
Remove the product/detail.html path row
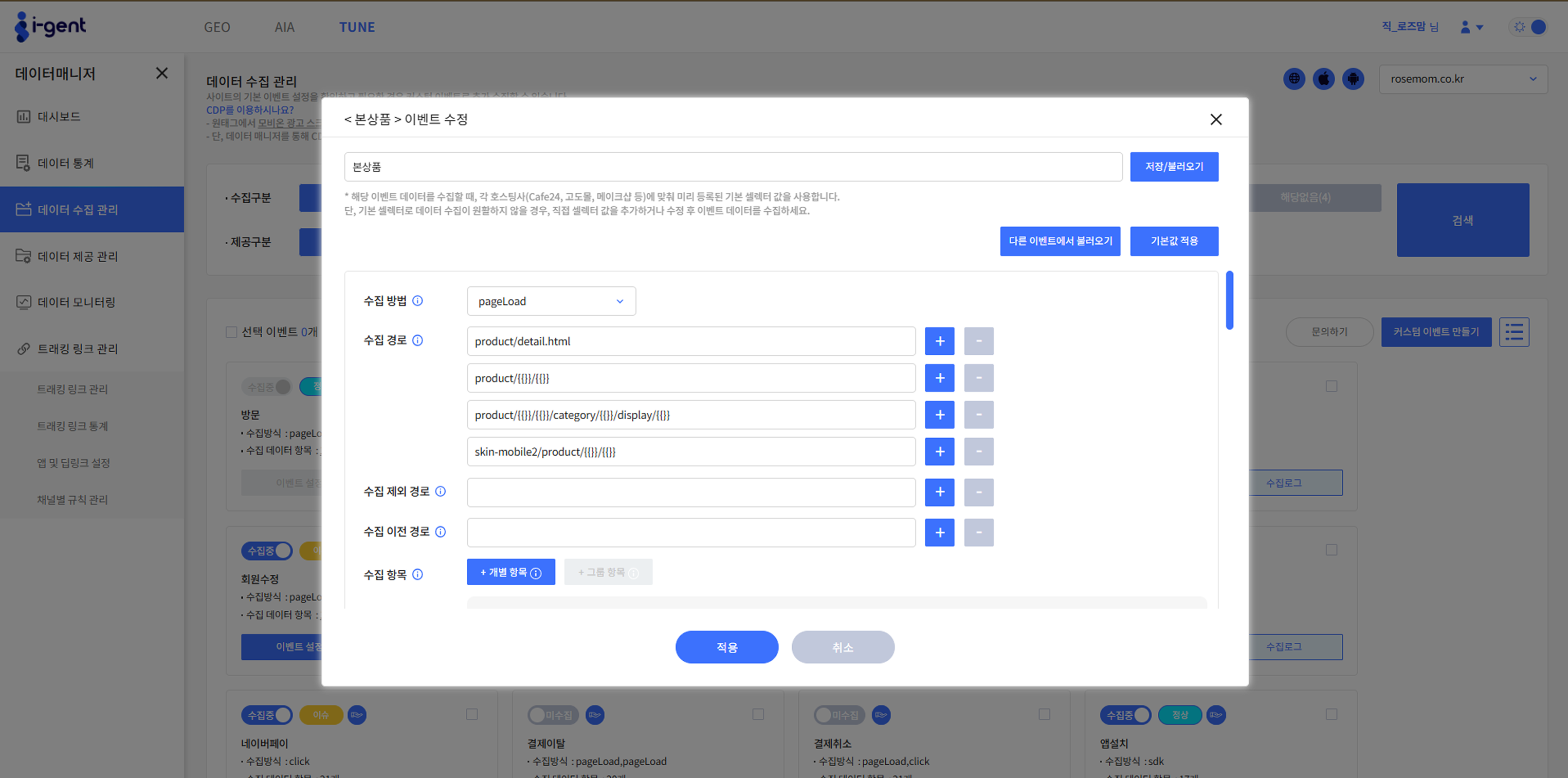pos(978,341)
